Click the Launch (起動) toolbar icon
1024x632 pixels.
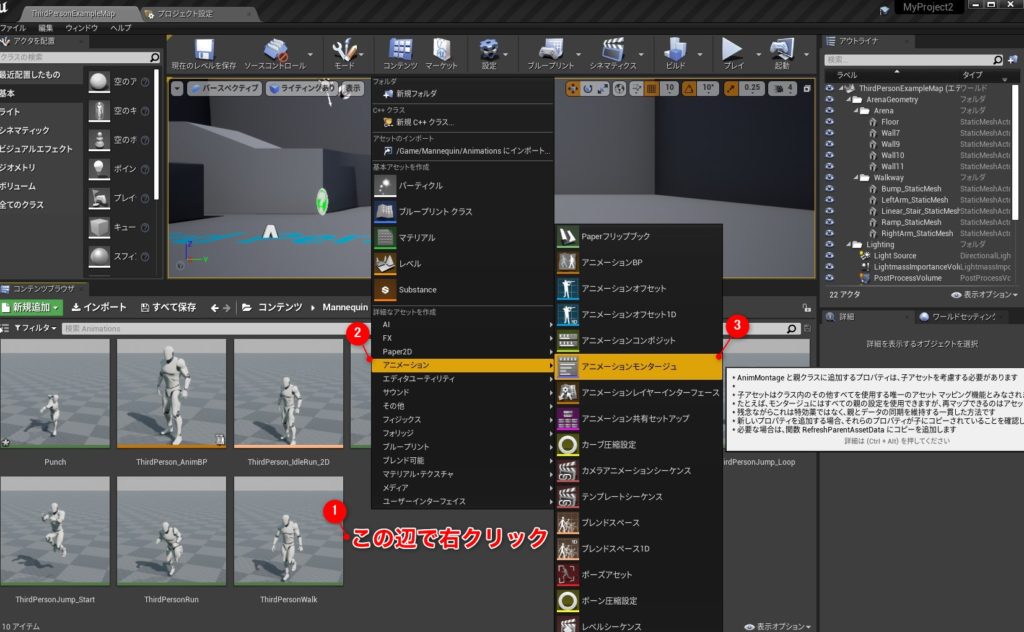(x=782, y=54)
